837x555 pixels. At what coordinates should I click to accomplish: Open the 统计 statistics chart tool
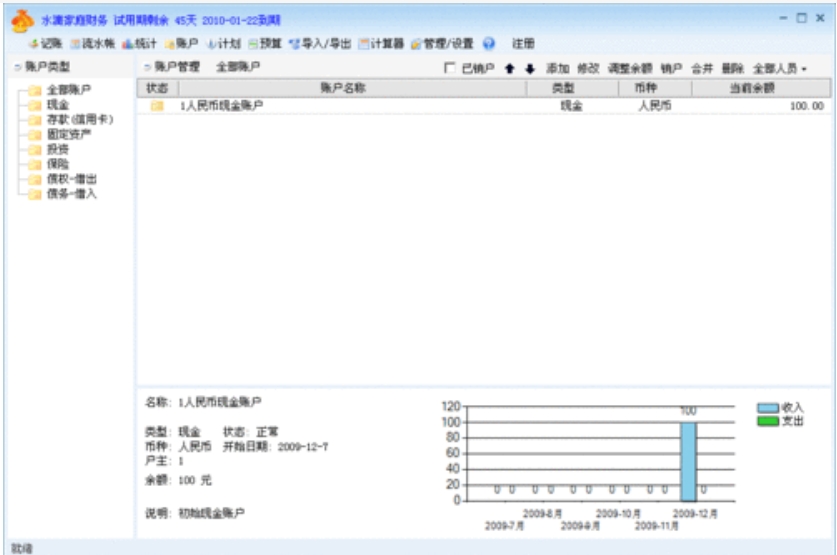click(x=139, y=44)
